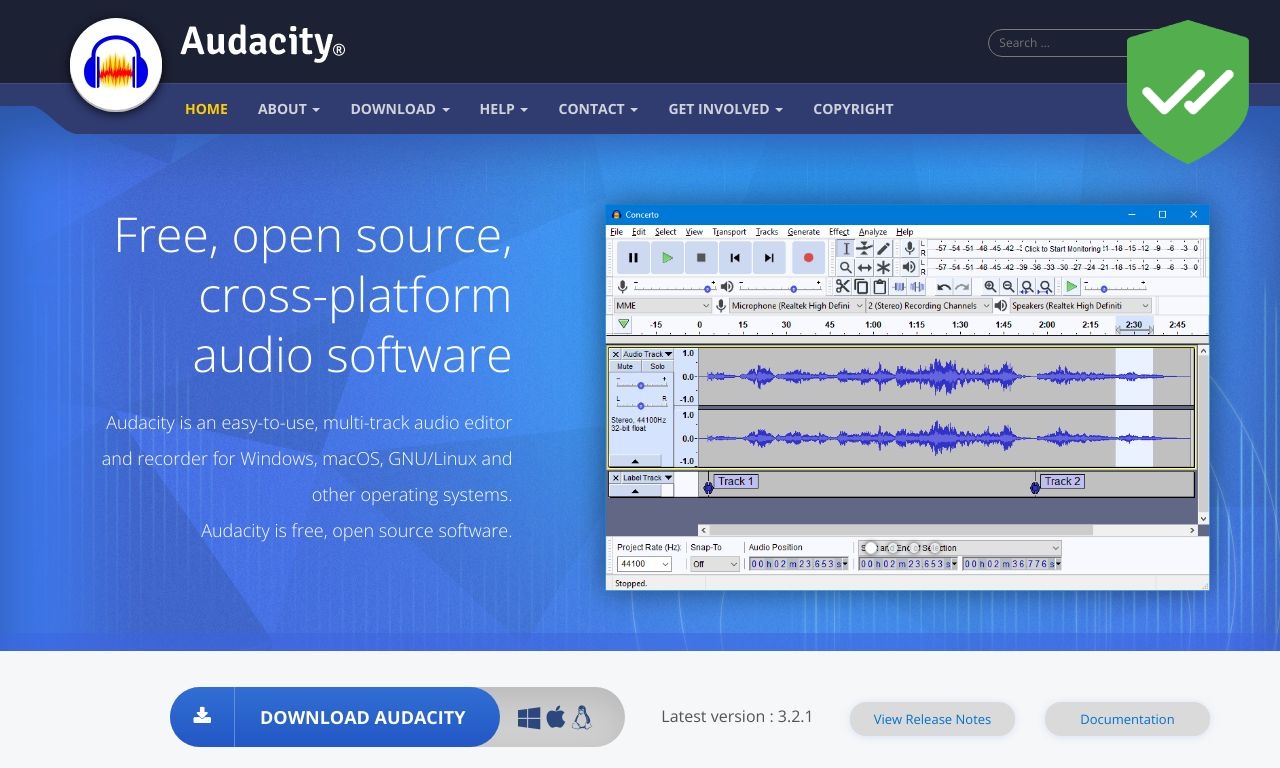
Task: Expand the DOWNLOAD dropdown in the website navigation
Action: [x=400, y=109]
